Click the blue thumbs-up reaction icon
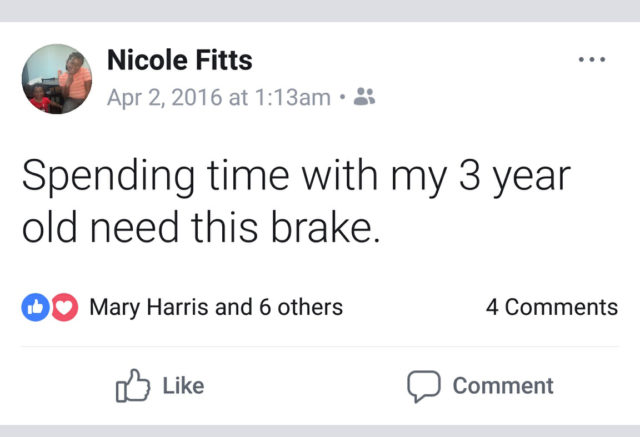Viewport: 640px width, 437px height. [x=37, y=307]
